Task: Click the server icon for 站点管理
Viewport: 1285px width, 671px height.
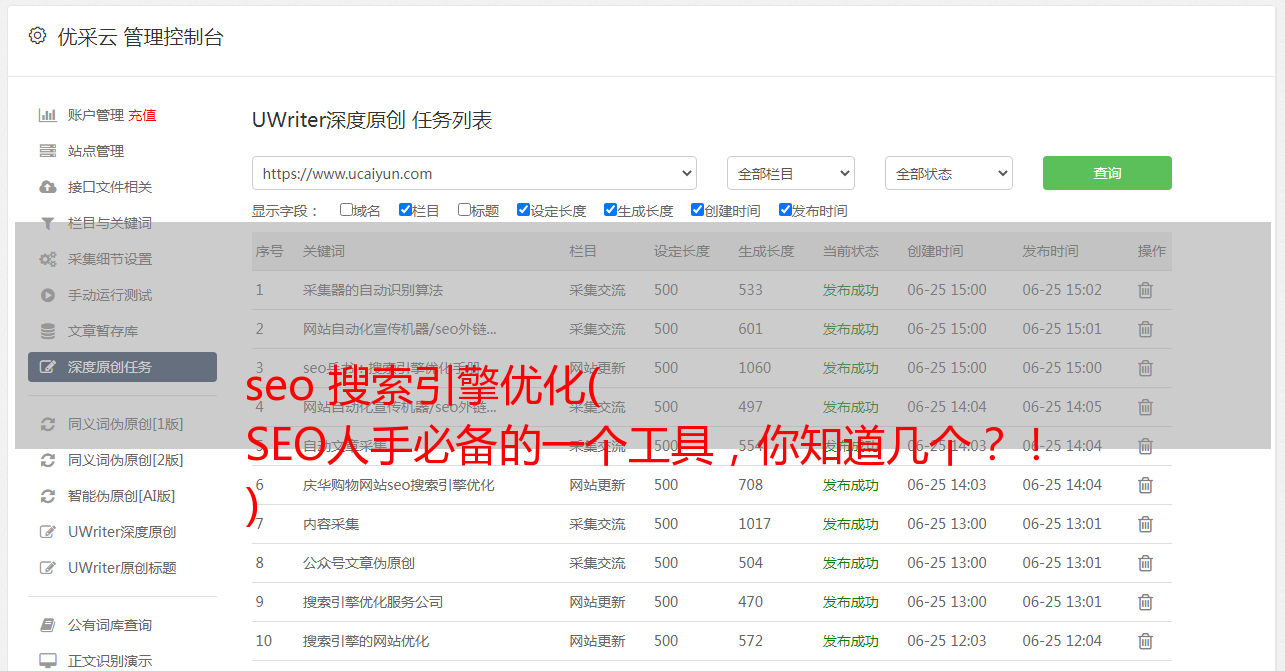Action: pyautogui.click(x=47, y=151)
